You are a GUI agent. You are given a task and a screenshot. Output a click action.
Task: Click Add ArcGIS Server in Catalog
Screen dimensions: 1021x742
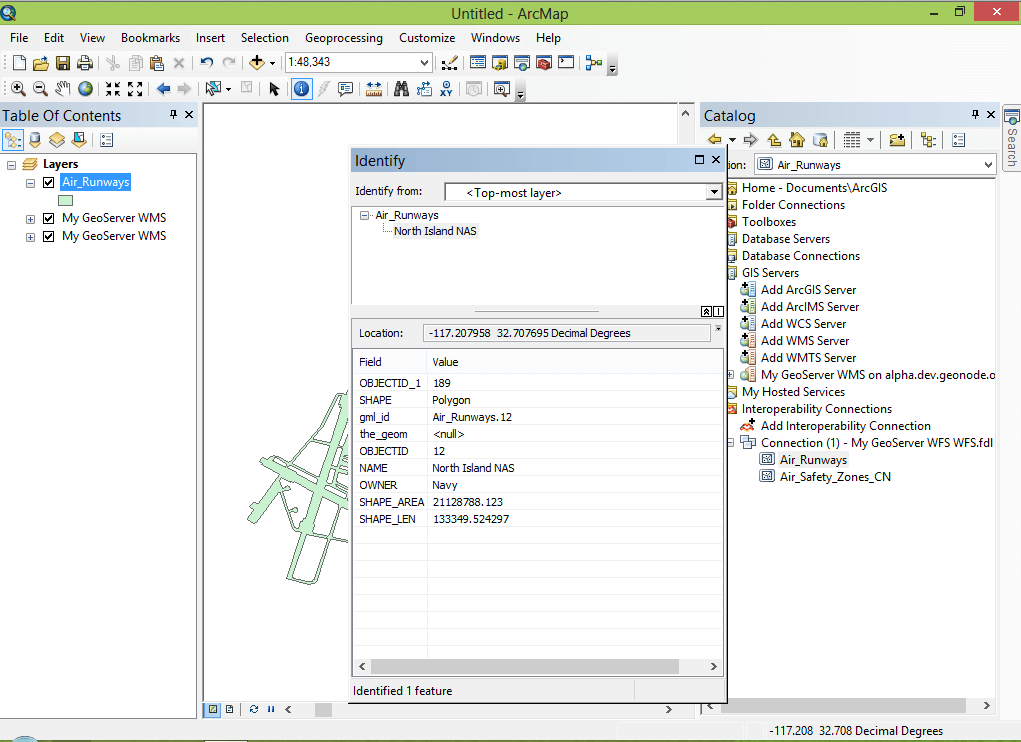pyautogui.click(x=808, y=290)
